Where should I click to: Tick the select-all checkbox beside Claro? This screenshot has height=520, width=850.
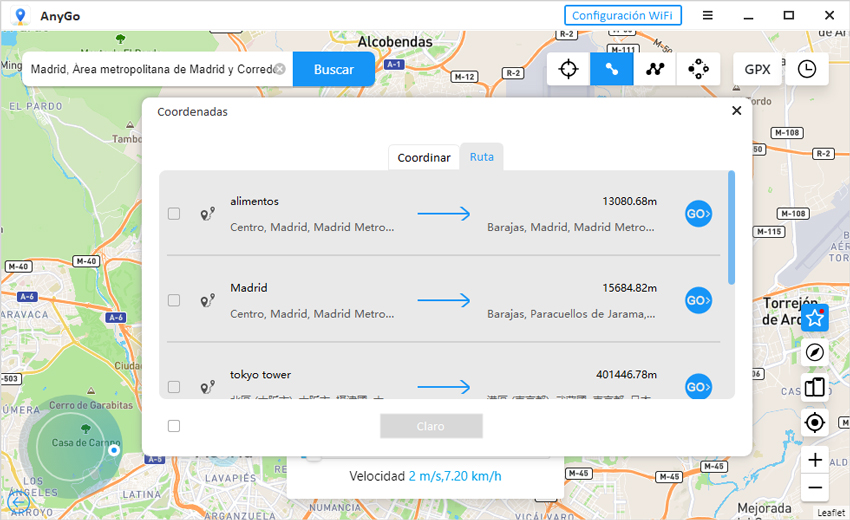[174, 426]
